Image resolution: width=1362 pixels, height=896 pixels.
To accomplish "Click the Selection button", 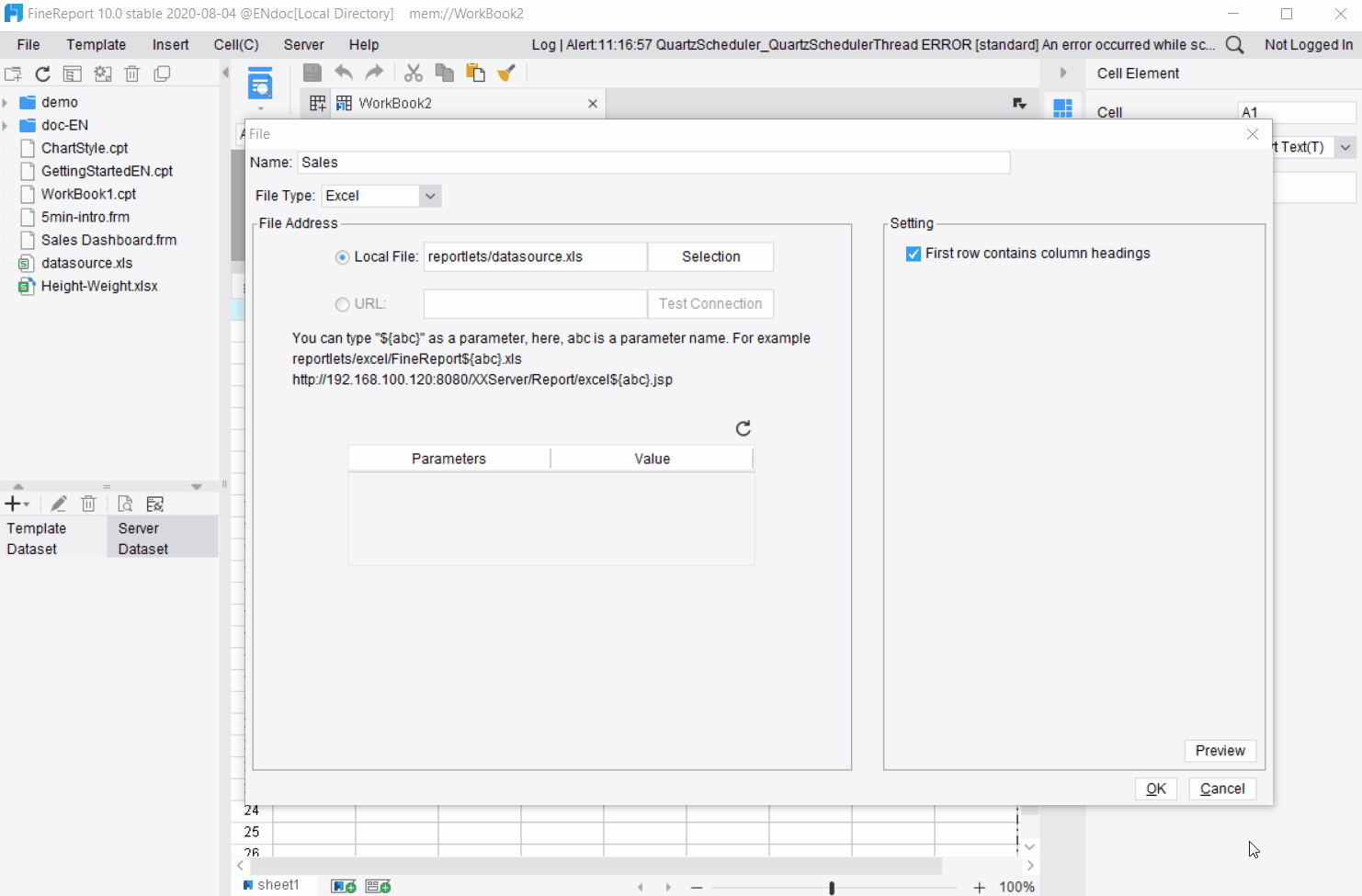I will (x=711, y=257).
